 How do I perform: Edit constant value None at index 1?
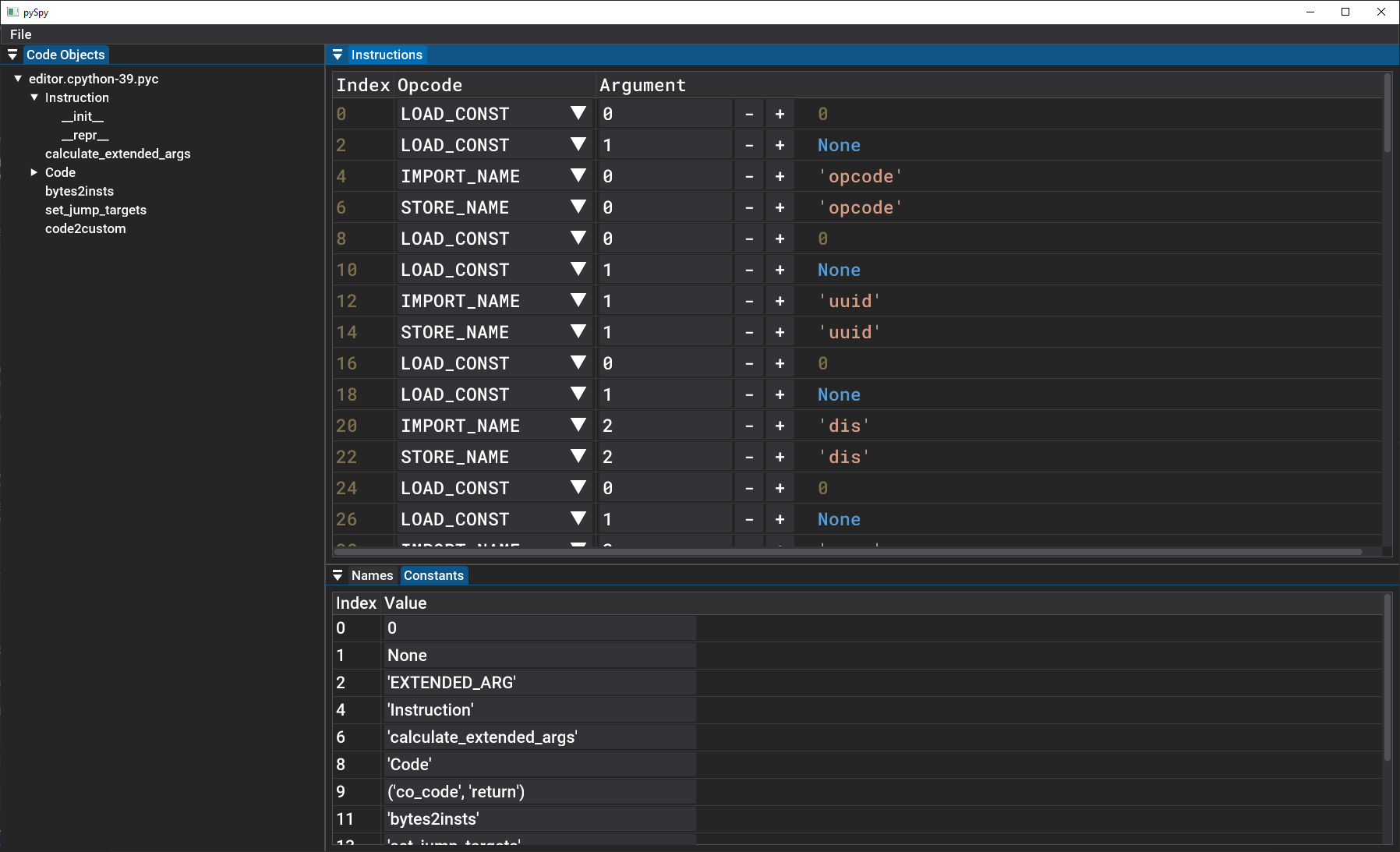point(539,656)
